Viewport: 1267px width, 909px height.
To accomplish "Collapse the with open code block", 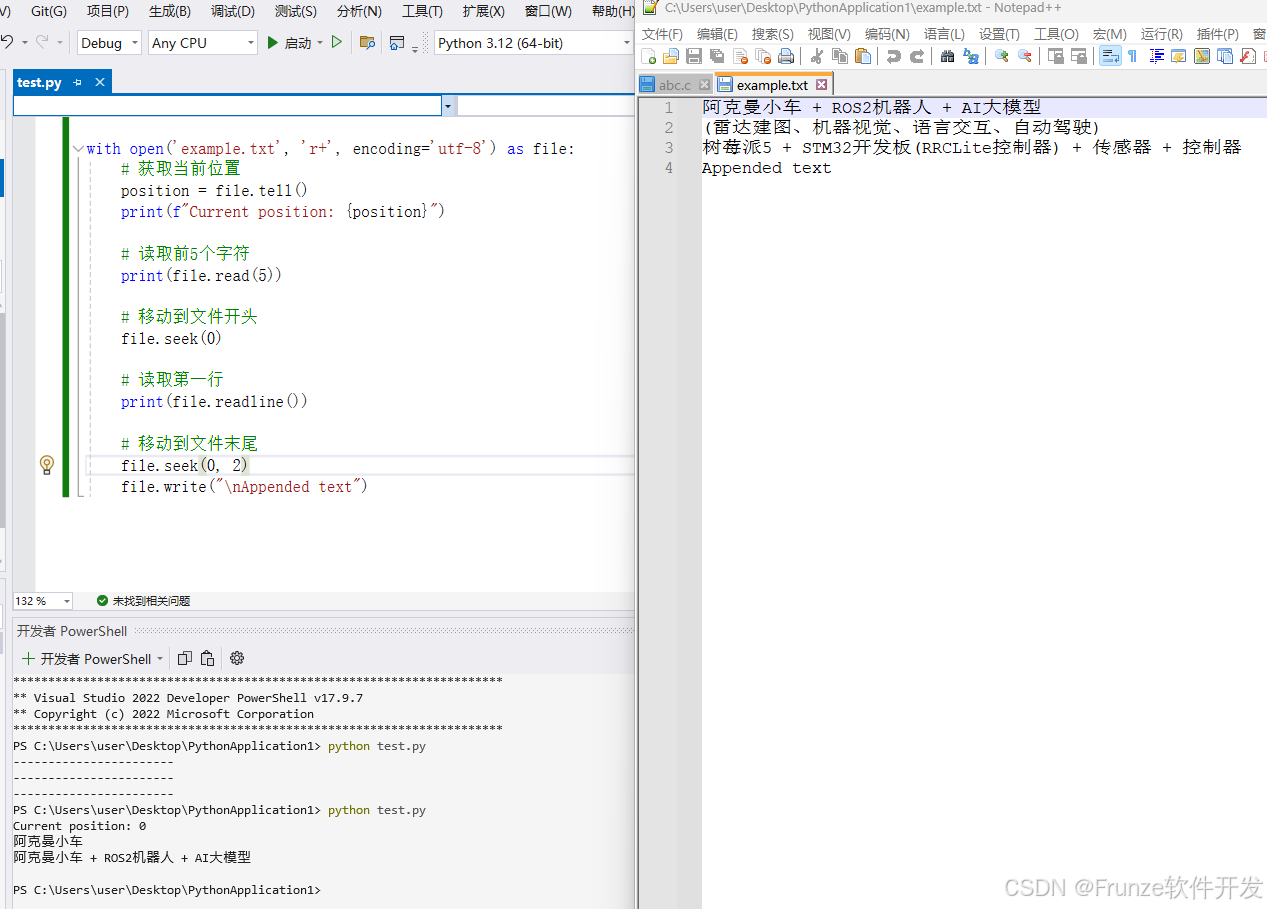I will [78, 149].
